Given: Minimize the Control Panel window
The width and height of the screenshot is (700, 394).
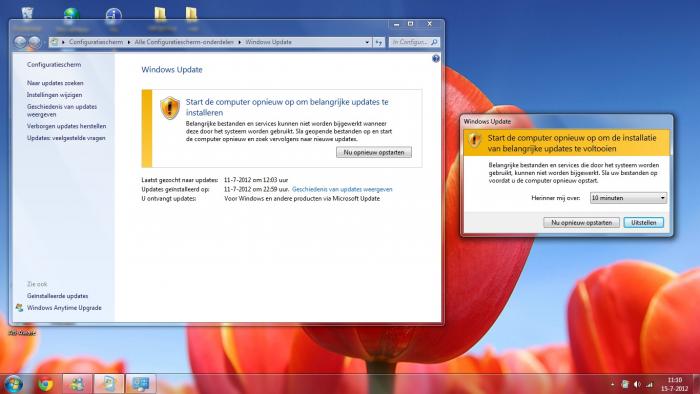Looking at the screenshot, I should [x=396, y=24].
